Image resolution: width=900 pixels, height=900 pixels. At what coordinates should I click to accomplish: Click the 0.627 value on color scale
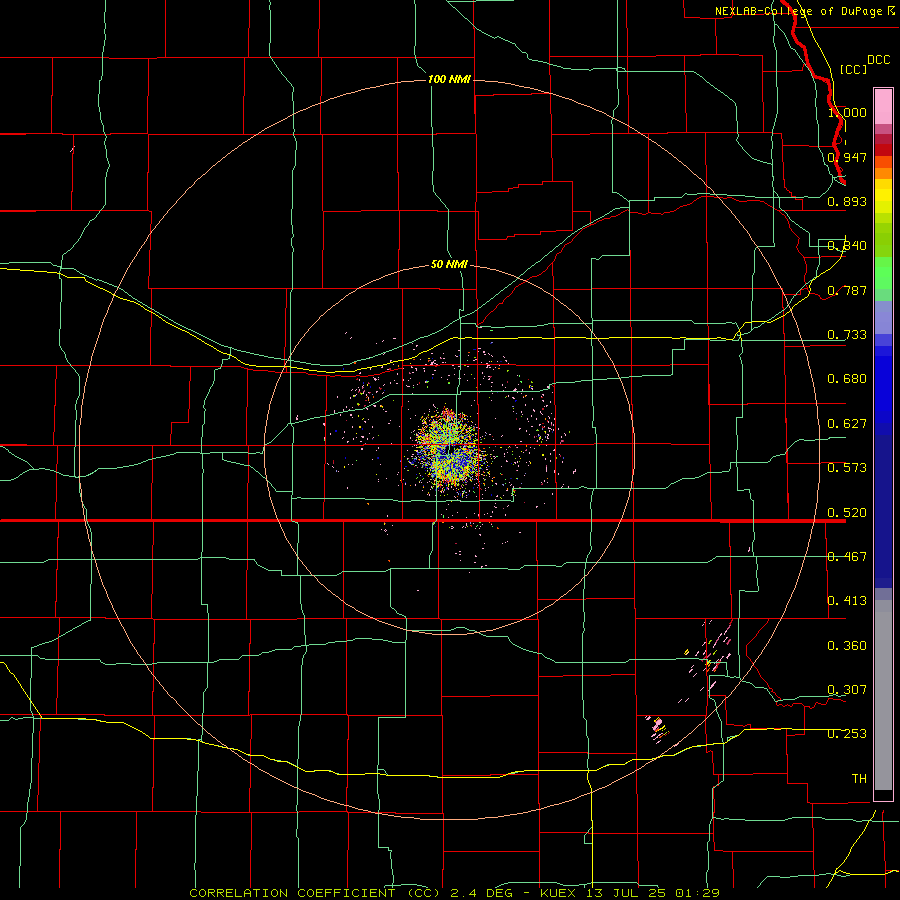click(x=847, y=424)
